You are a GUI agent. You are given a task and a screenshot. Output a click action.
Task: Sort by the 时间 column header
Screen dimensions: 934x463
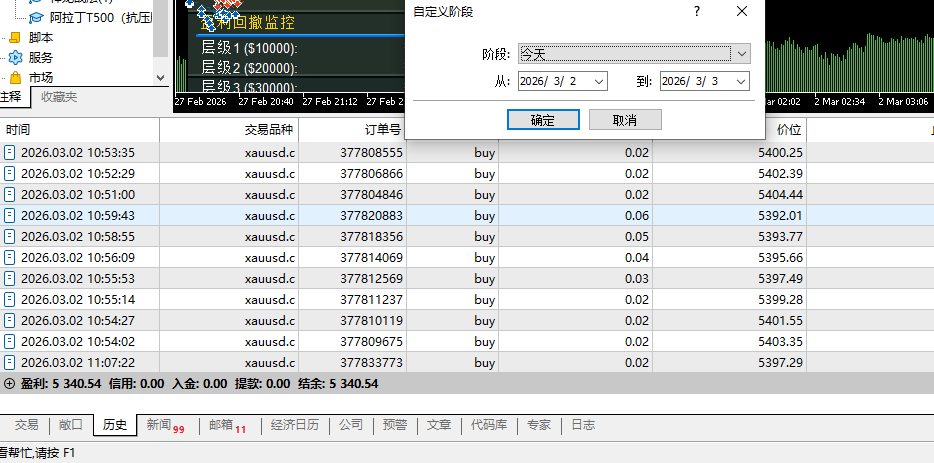click(x=80, y=130)
